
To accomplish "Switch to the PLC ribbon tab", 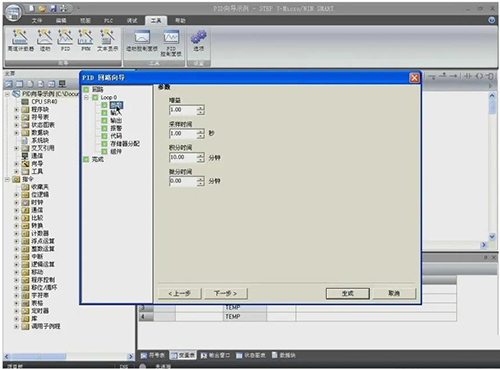I will point(108,21).
